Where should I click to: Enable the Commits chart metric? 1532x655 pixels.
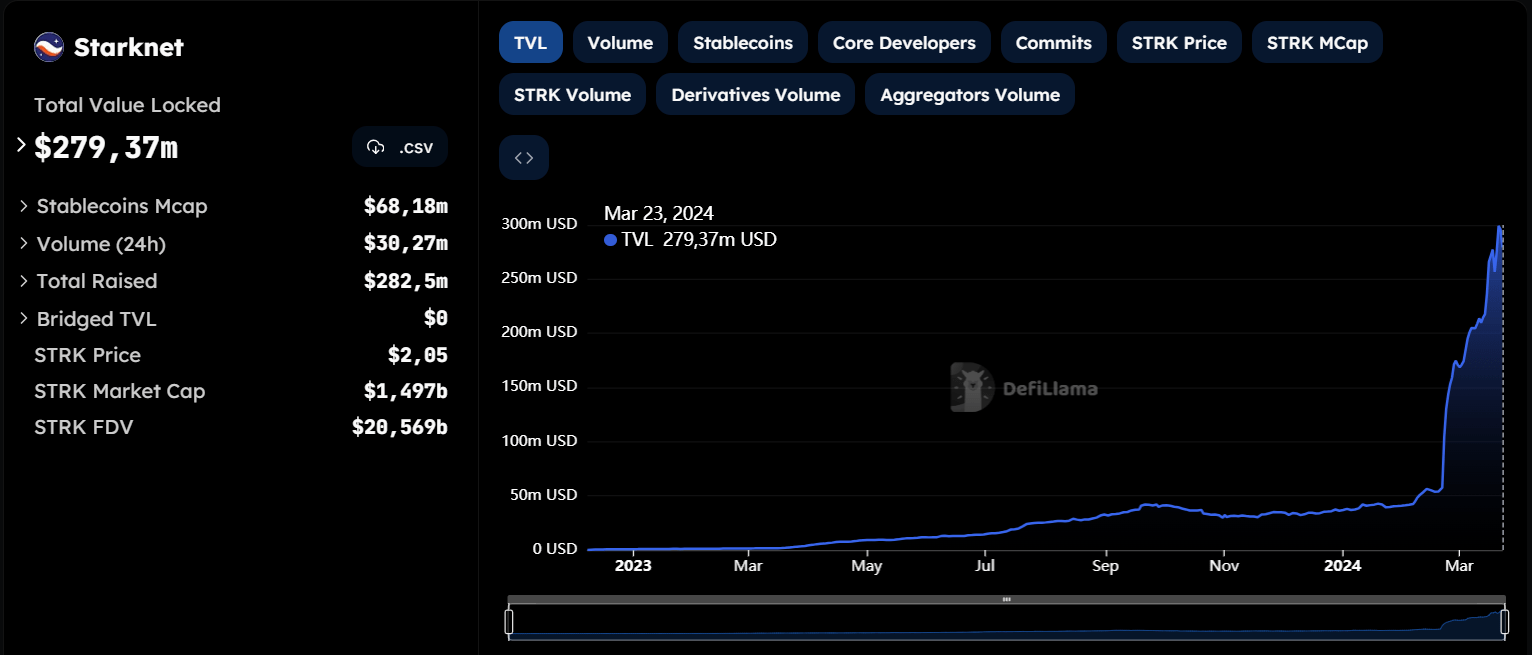(1054, 43)
